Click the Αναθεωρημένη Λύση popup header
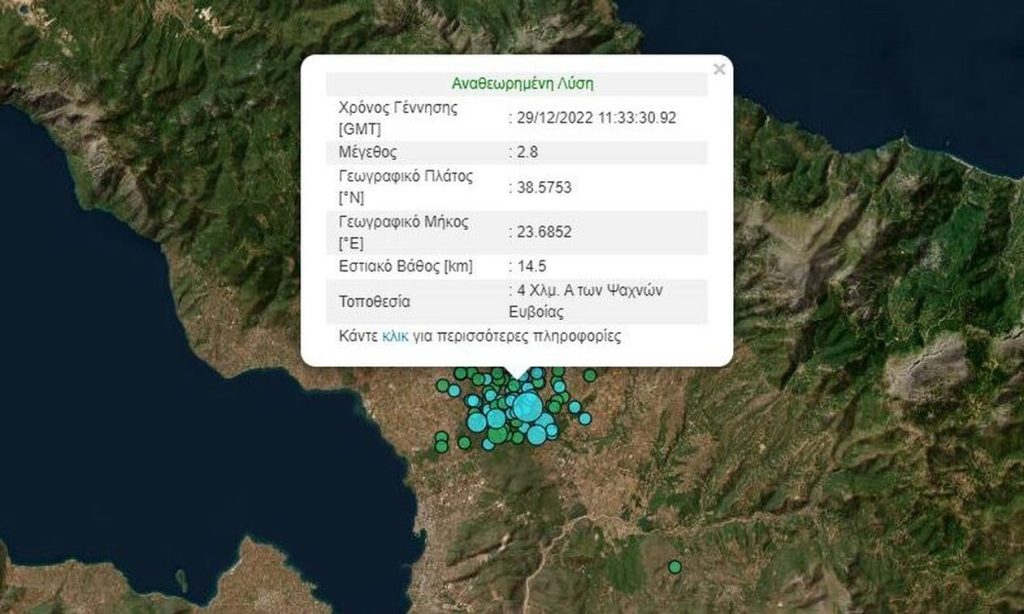 tap(523, 83)
